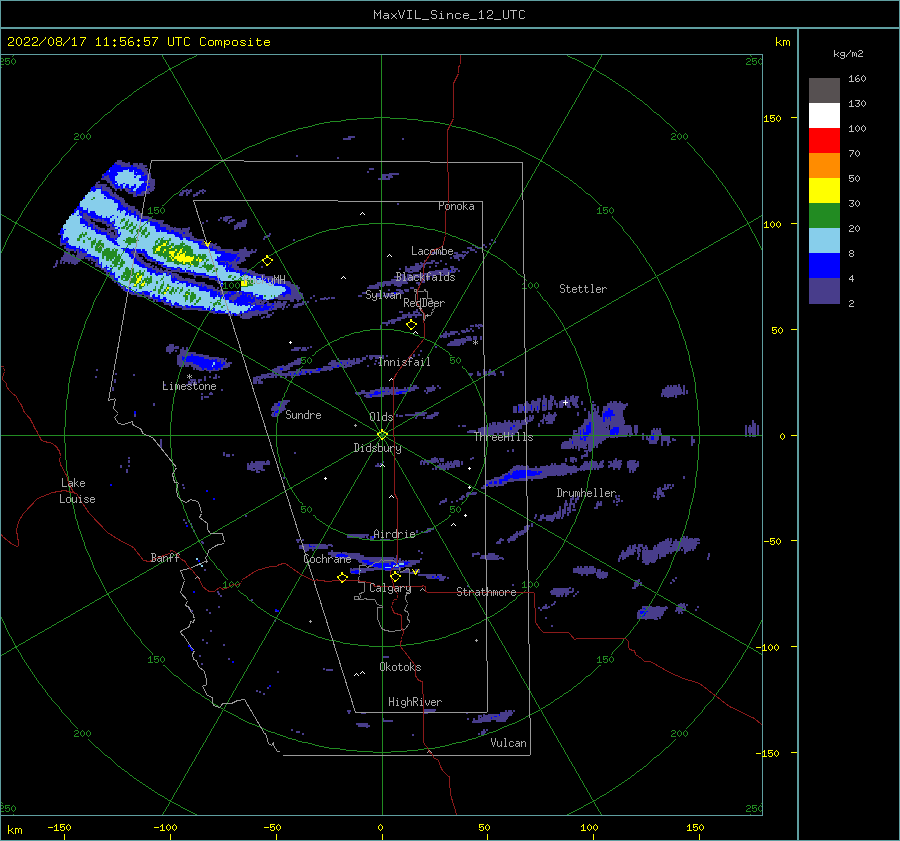The width and height of the screenshot is (900, 841).
Task: Select the green 20-30 legend swatch
Action: 824,216
